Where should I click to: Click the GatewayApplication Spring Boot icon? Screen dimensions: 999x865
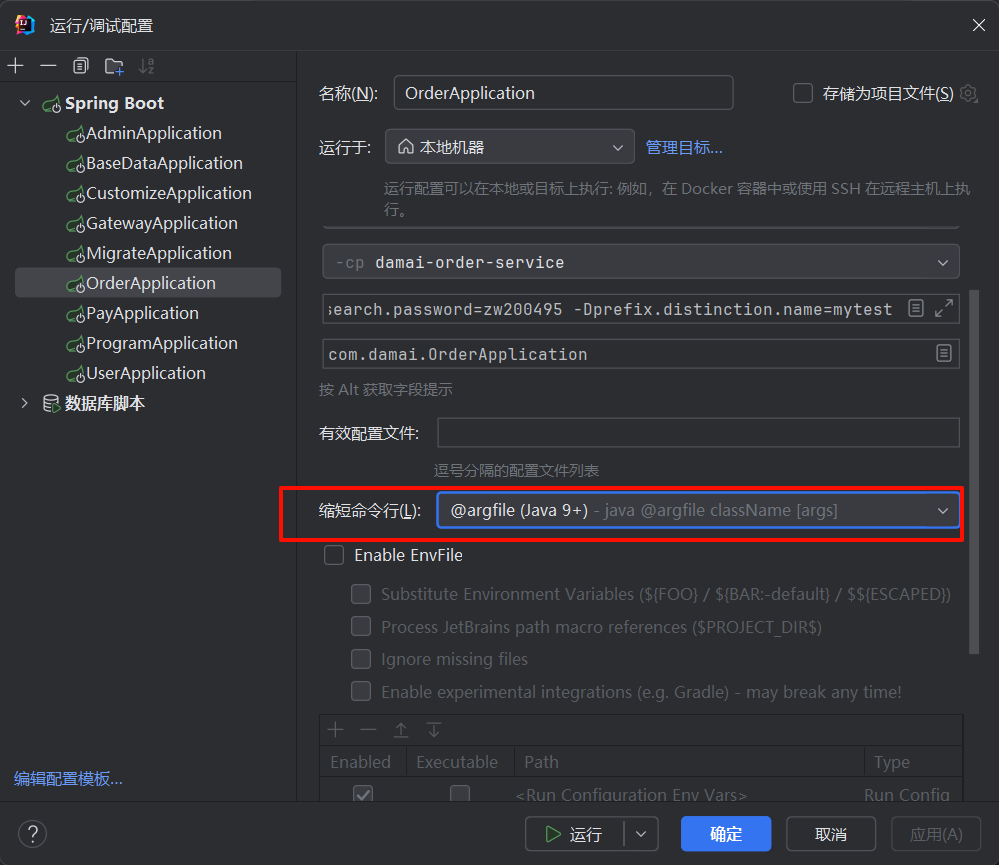[76, 224]
